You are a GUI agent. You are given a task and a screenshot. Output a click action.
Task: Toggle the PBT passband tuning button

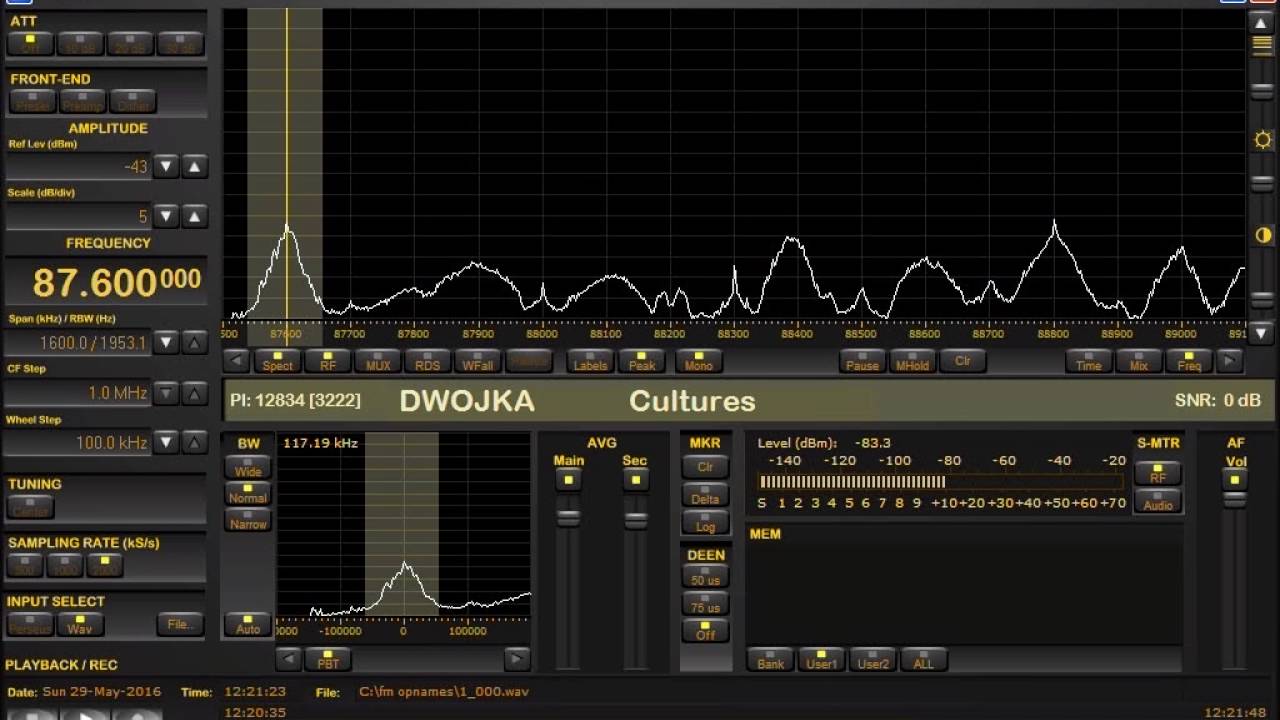[328, 659]
